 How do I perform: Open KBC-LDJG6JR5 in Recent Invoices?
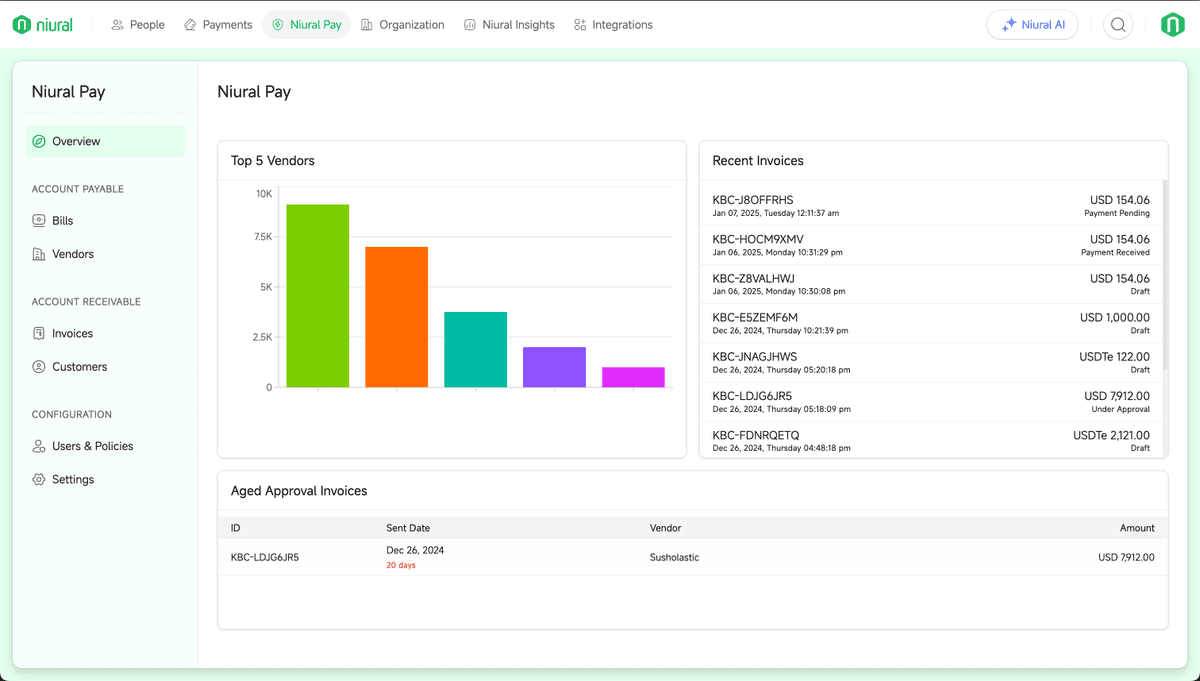pos(931,401)
